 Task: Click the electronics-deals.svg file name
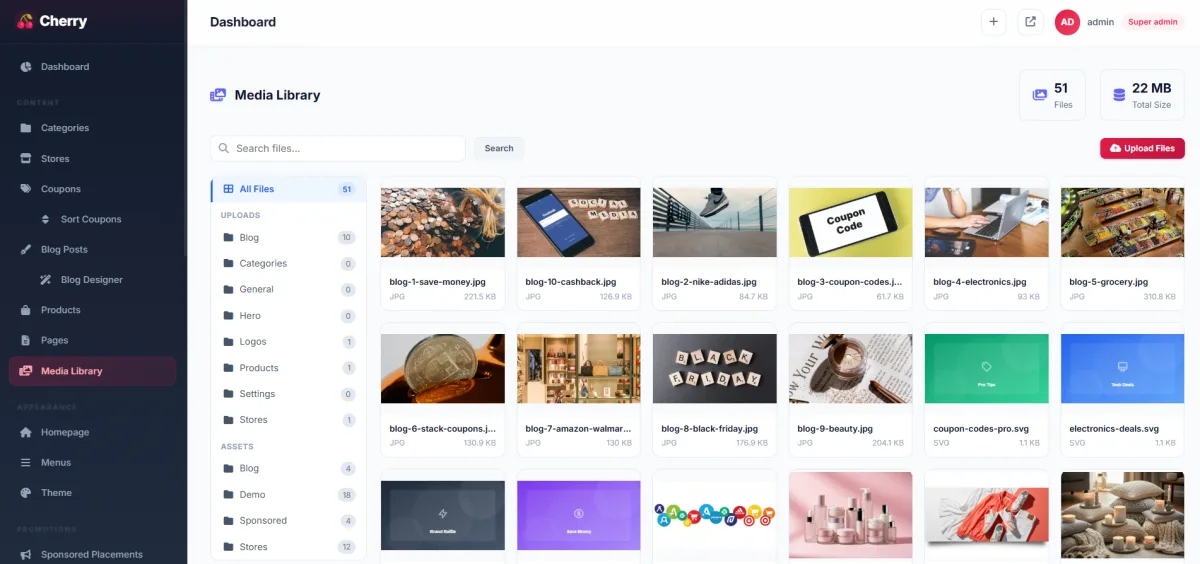tap(1114, 428)
